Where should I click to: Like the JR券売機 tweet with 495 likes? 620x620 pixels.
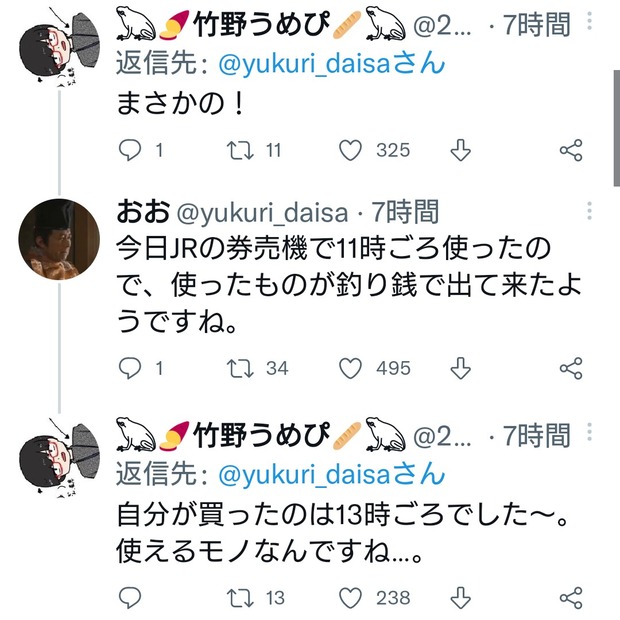(x=350, y=369)
